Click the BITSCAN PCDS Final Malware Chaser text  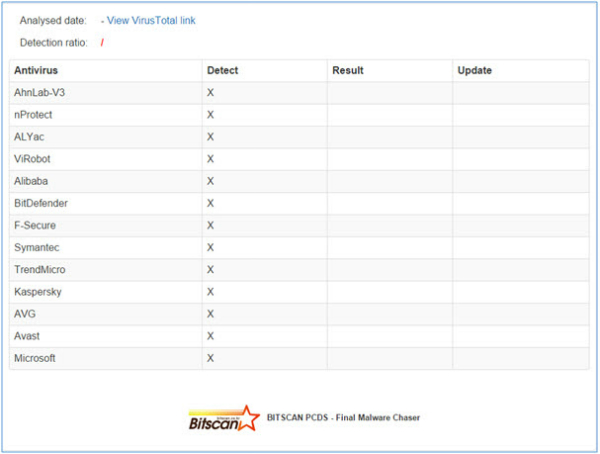(x=343, y=418)
